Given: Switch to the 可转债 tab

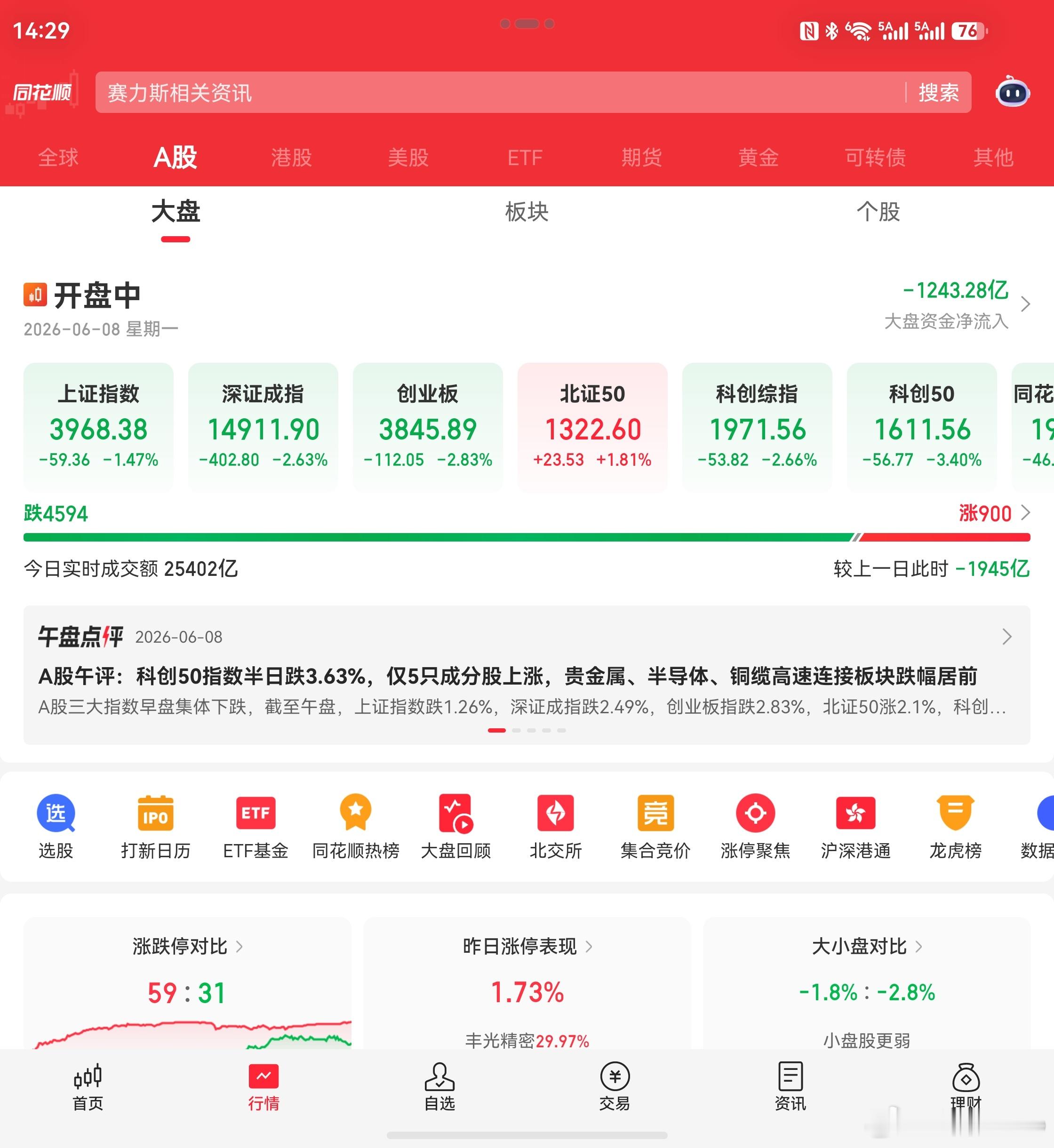Looking at the screenshot, I should 876,158.
